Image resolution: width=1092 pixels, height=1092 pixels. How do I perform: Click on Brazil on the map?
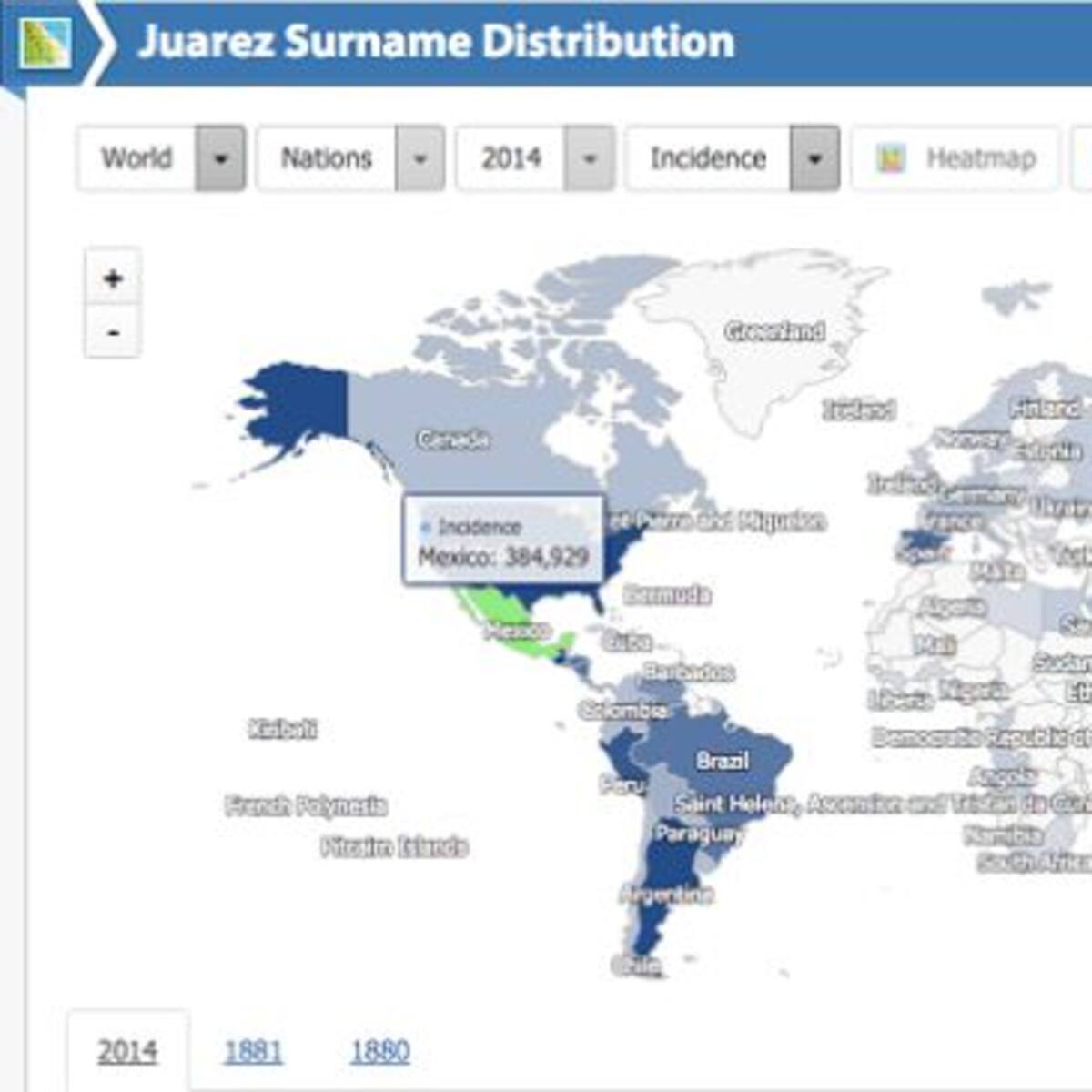(723, 760)
